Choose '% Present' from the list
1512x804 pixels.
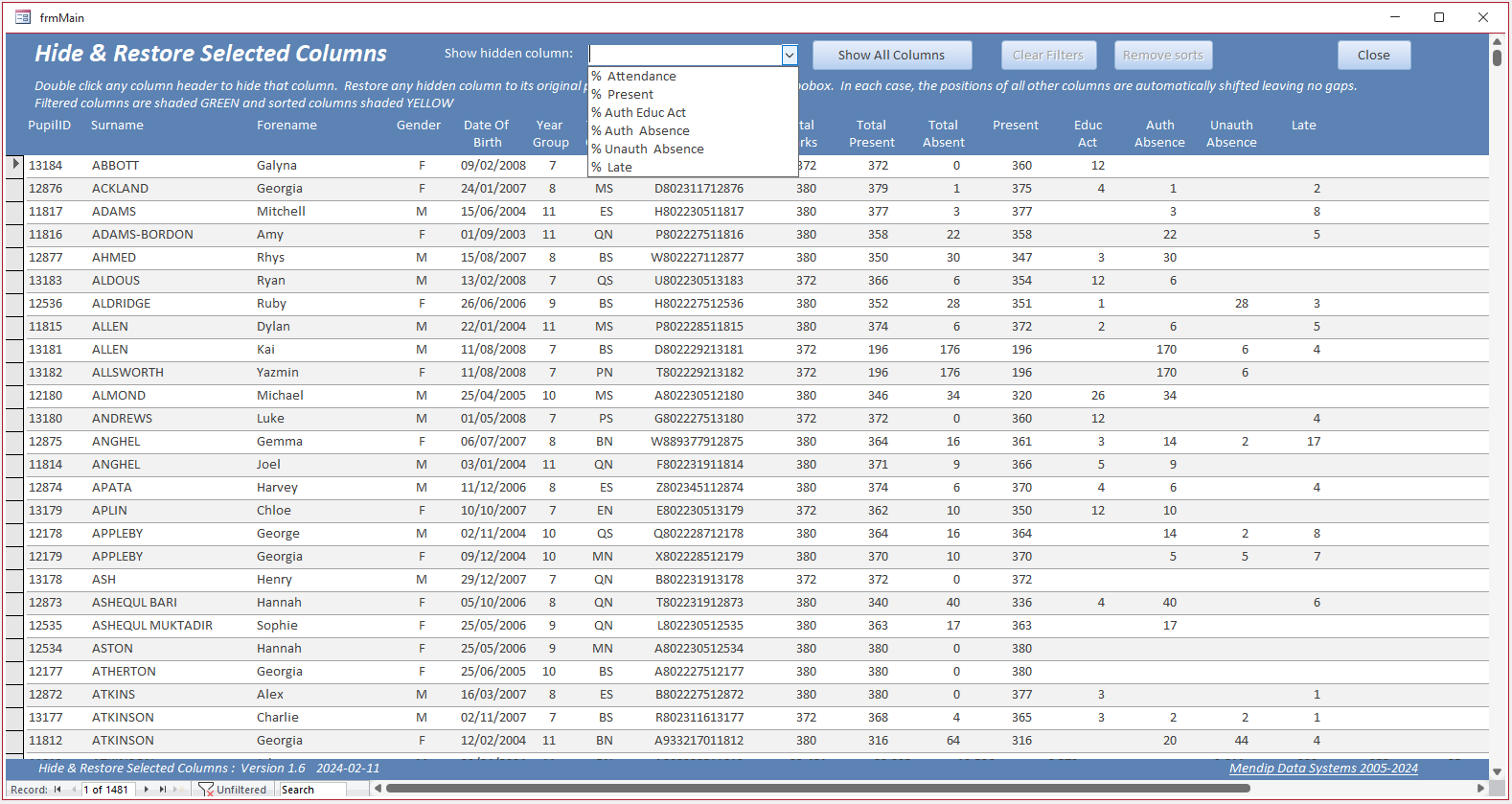693,94
